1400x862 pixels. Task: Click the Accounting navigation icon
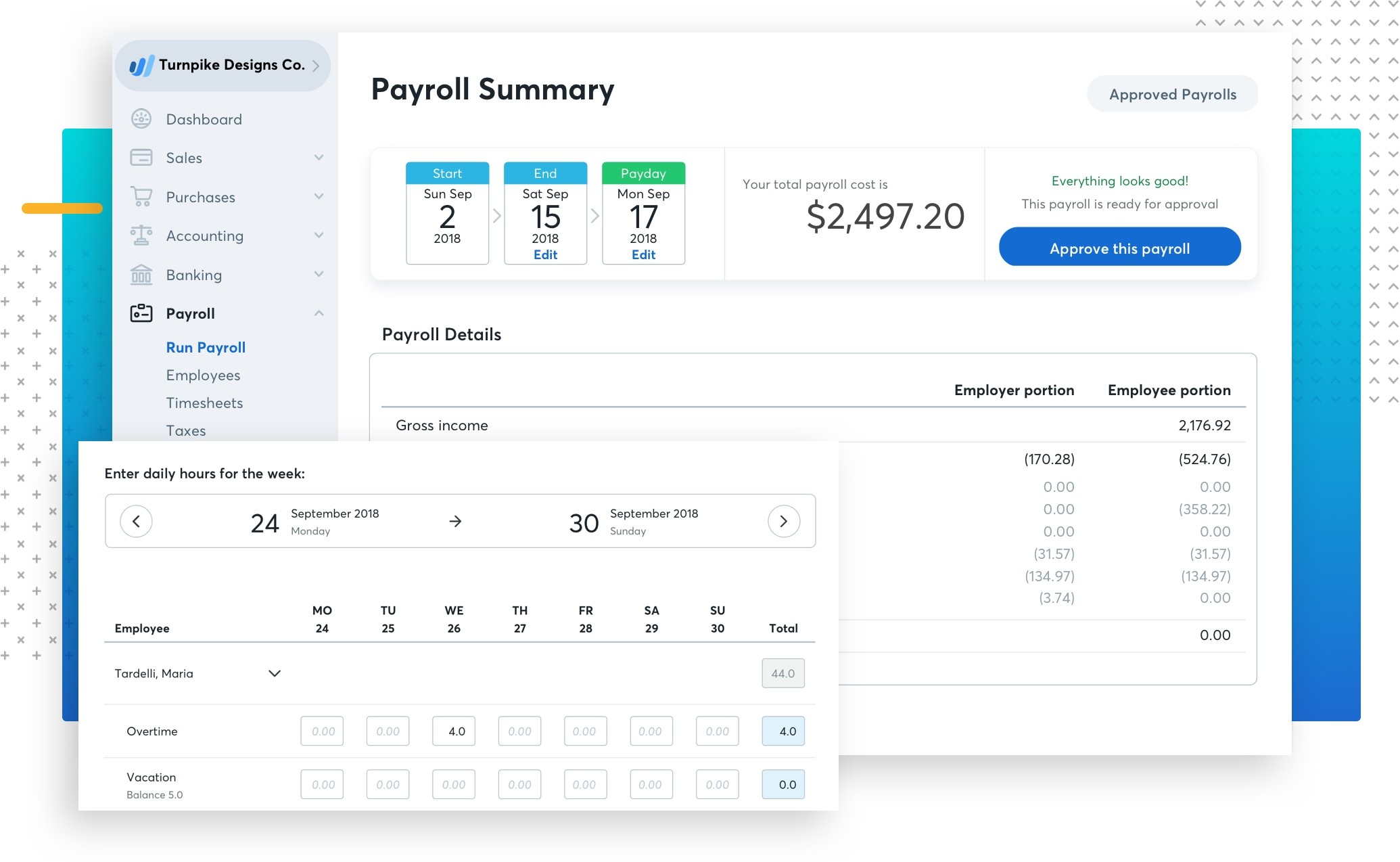[x=140, y=235]
